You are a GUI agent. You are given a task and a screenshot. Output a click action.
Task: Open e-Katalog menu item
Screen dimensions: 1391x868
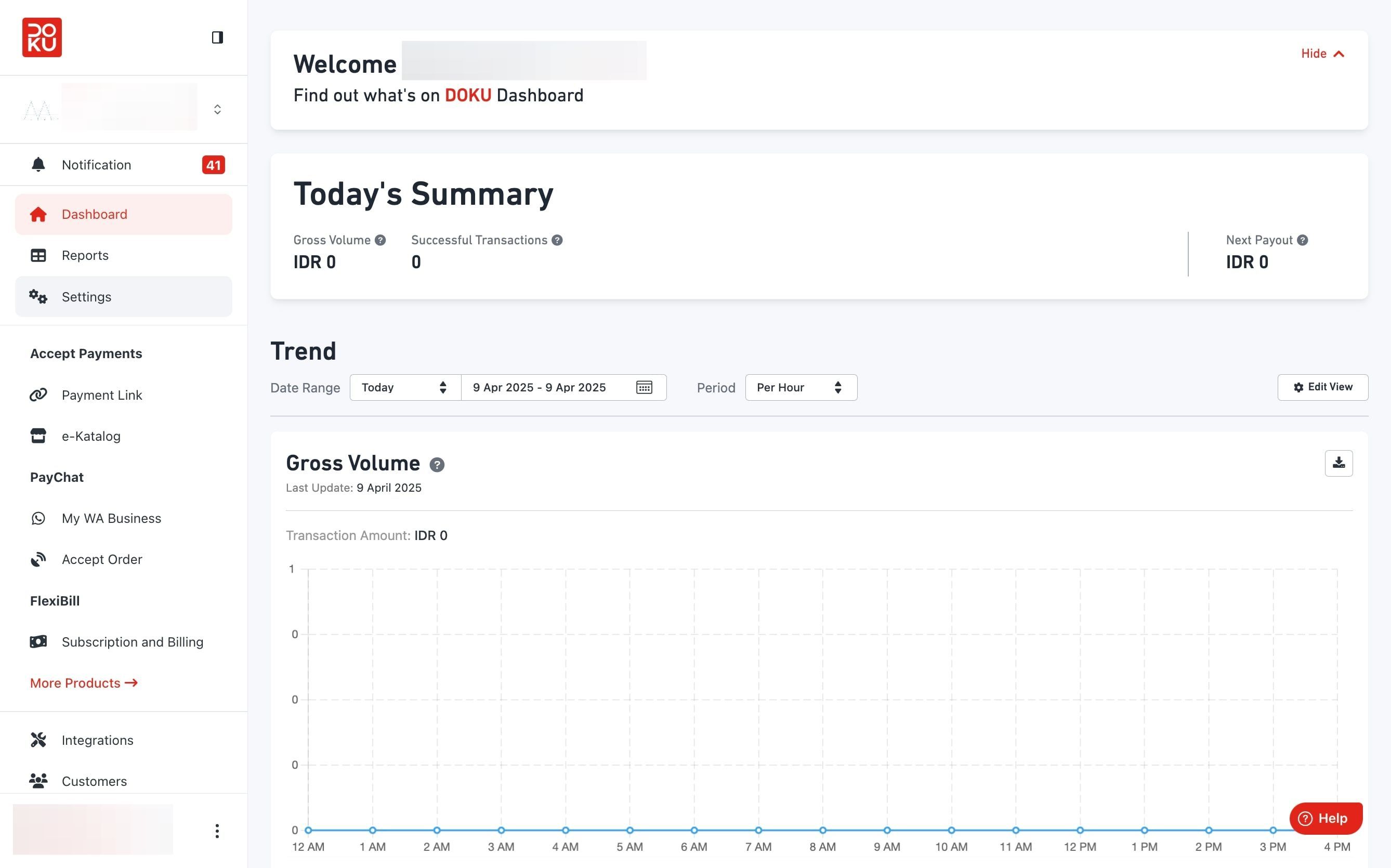123,436
